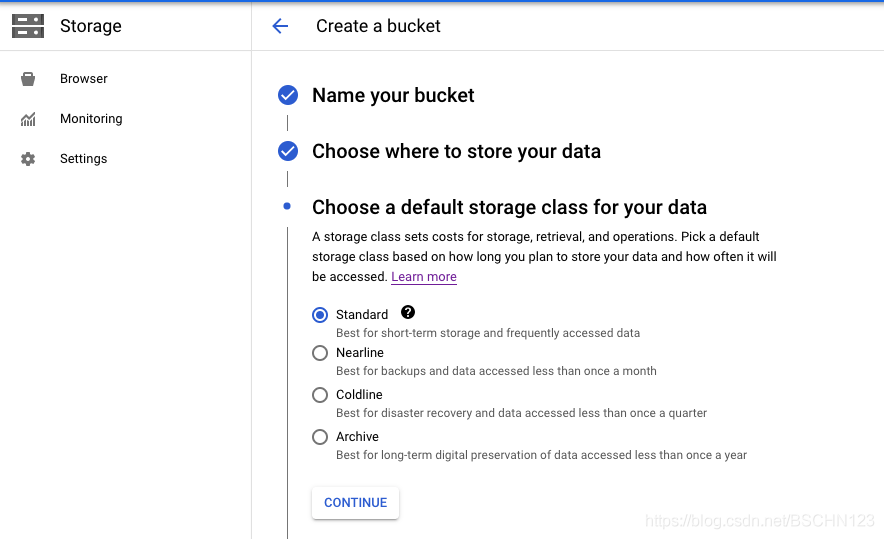Click 'Best for disaster recovery' description
The width and height of the screenshot is (884, 539).
[521, 413]
